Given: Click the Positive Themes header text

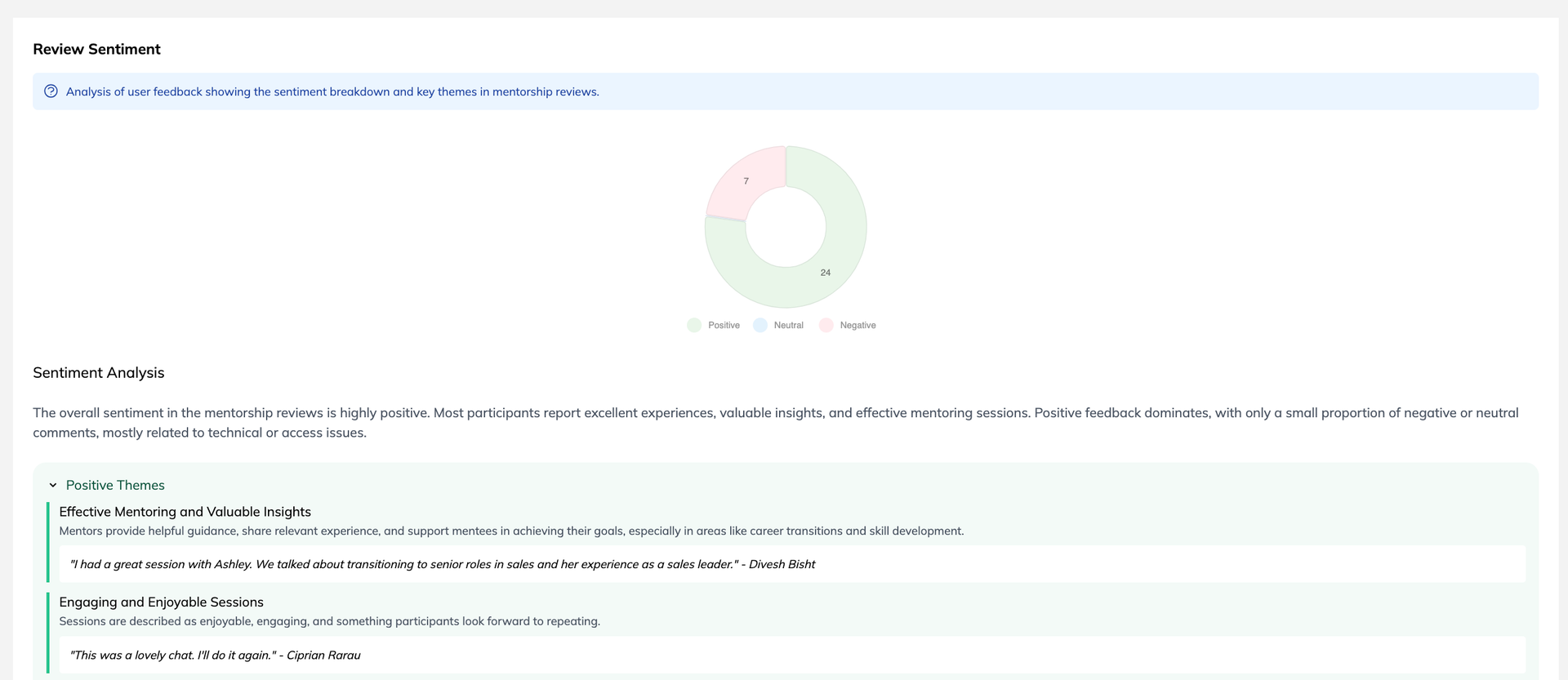Looking at the screenshot, I should (x=115, y=485).
